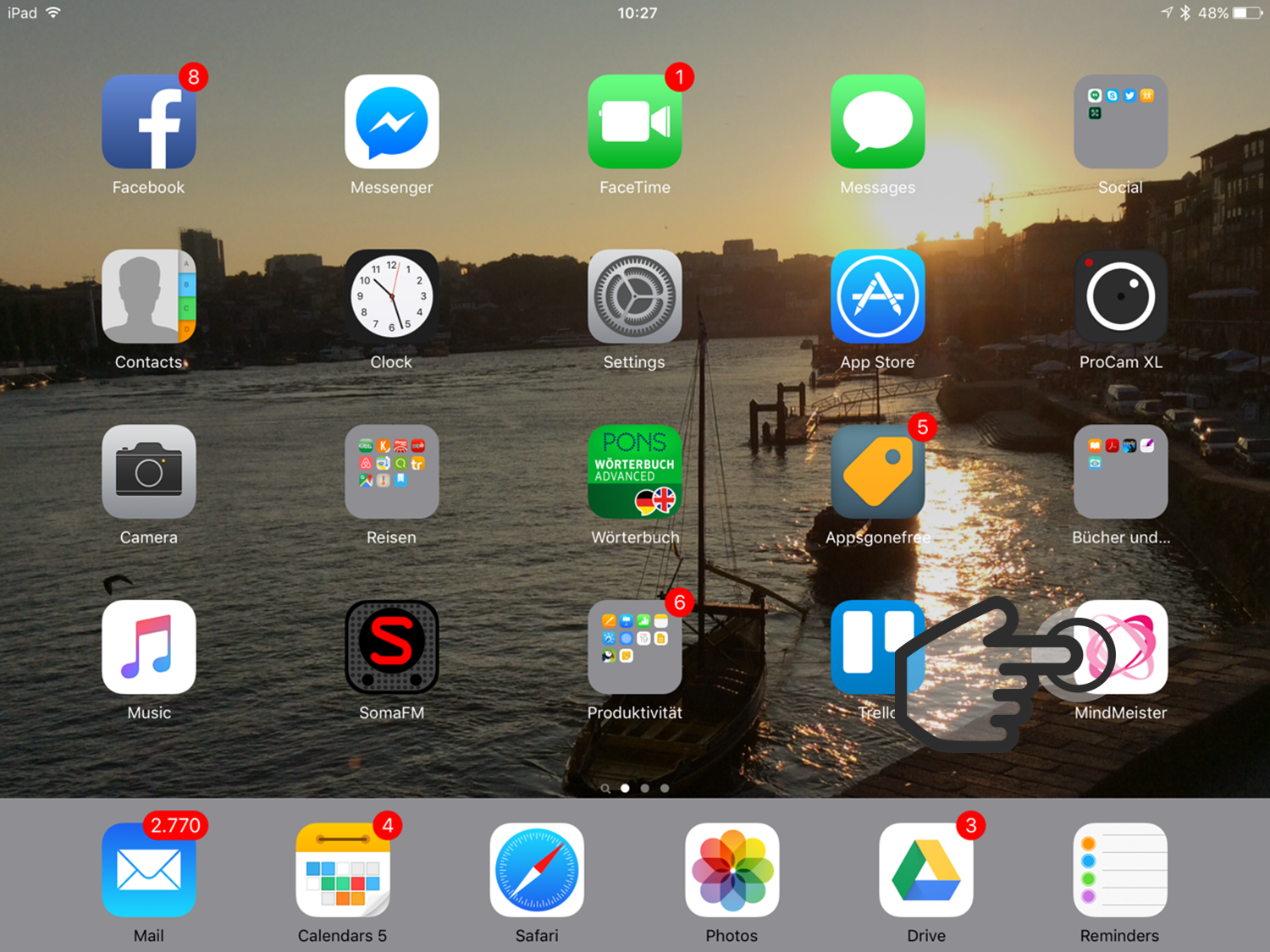Open Appsgonefree app

(x=878, y=471)
